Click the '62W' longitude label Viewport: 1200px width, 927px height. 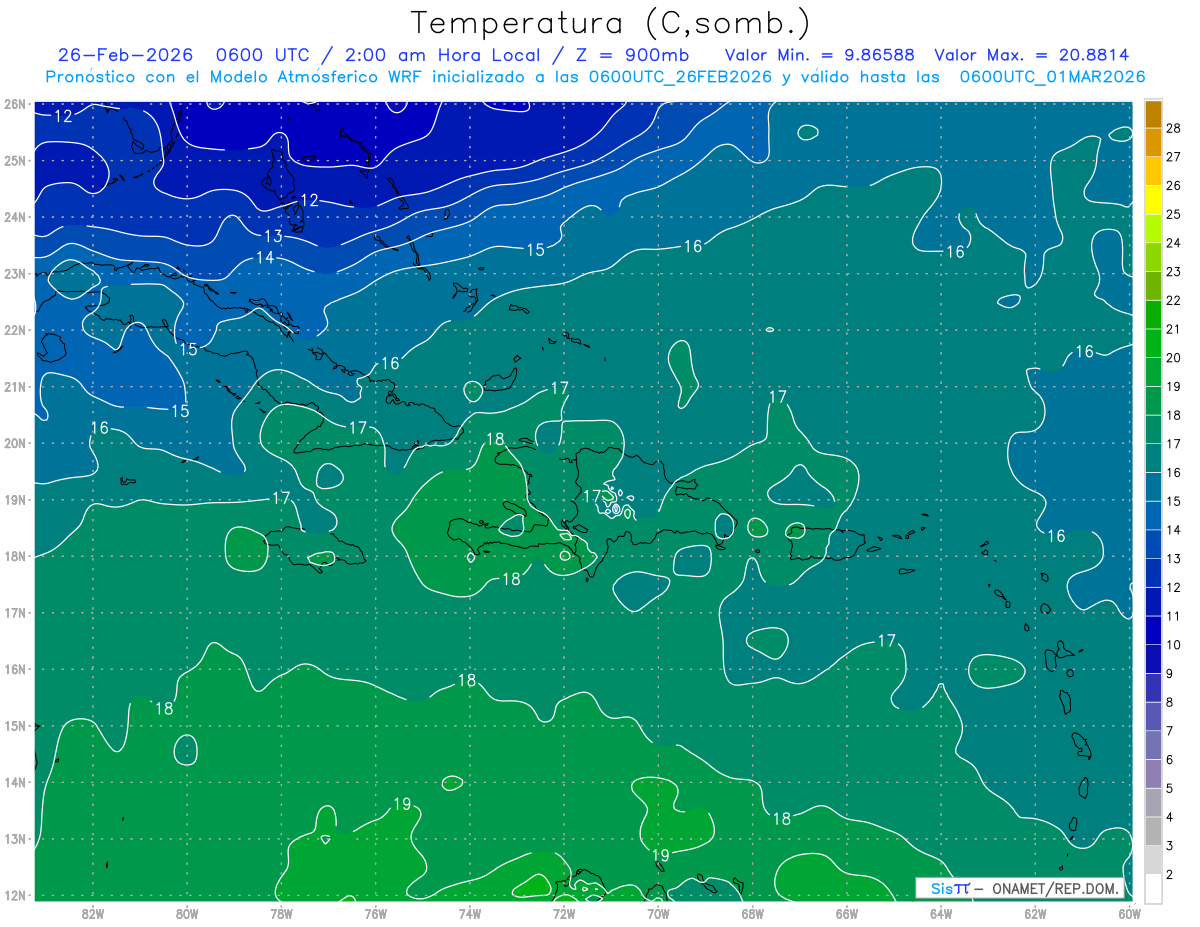[x=1035, y=912]
